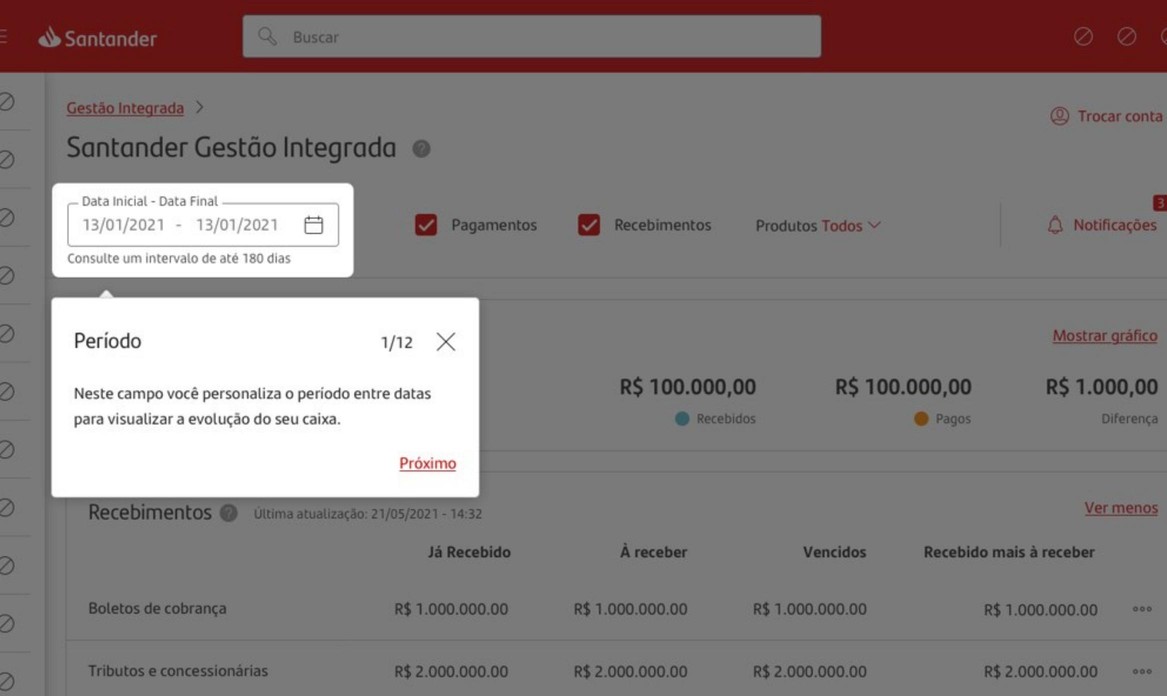
Task: Close the Período tour popup
Action: coord(446,342)
